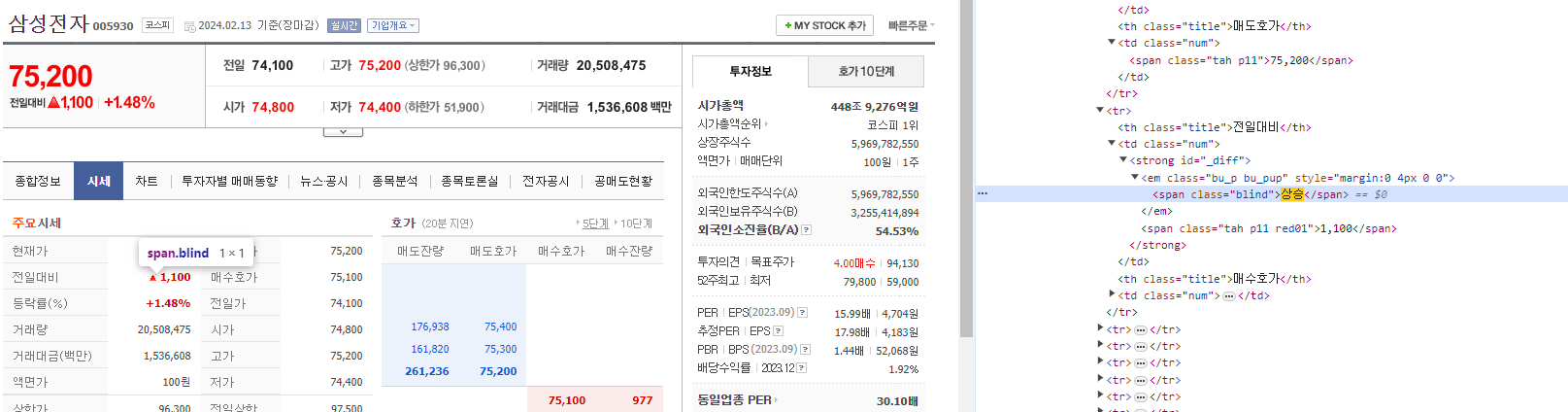This screenshot has height=412, width=1568.
Task: Click the 4.00매수 investment opinion value
Action: tap(854, 263)
